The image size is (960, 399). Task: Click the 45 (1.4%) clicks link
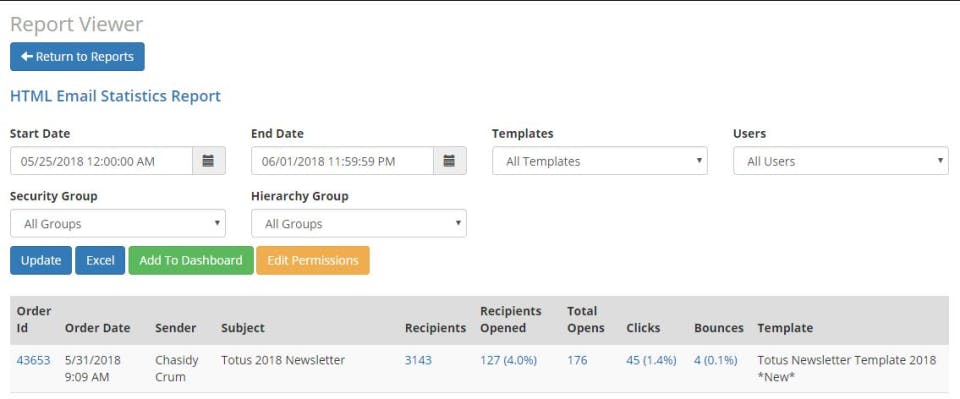pos(651,360)
